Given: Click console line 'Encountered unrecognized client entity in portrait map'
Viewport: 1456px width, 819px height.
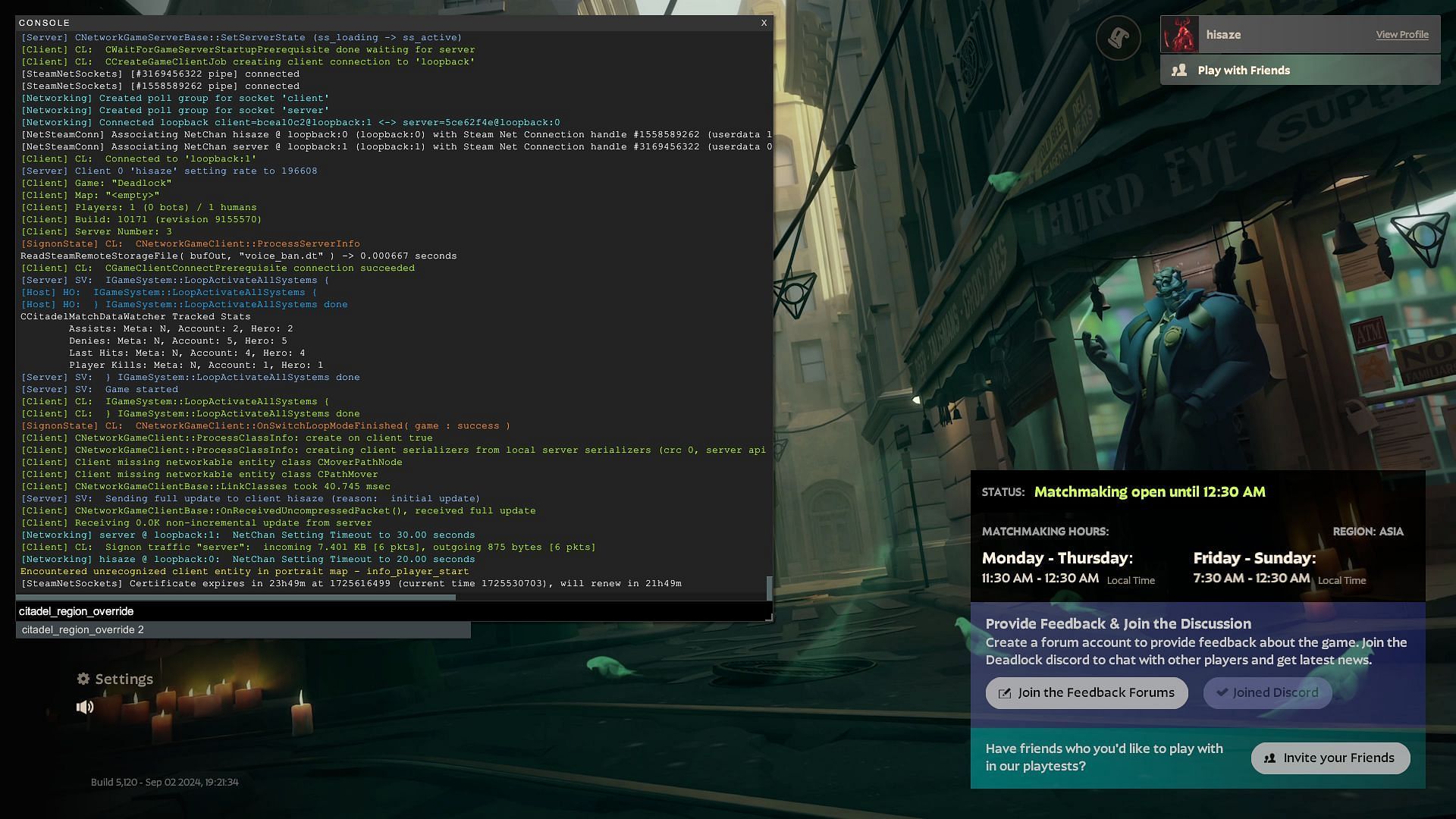Looking at the screenshot, I should point(244,571).
